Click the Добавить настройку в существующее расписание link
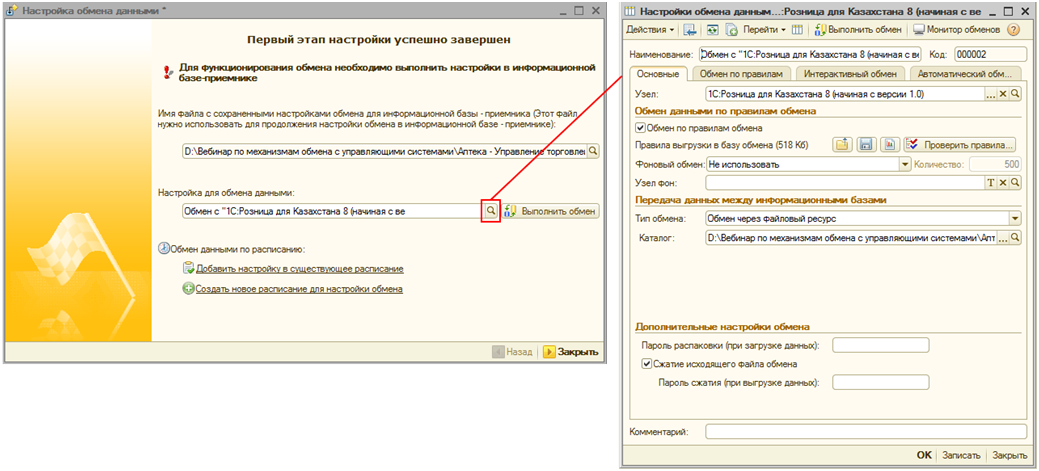The height and width of the screenshot is (471, 1039). coord(299,269)
